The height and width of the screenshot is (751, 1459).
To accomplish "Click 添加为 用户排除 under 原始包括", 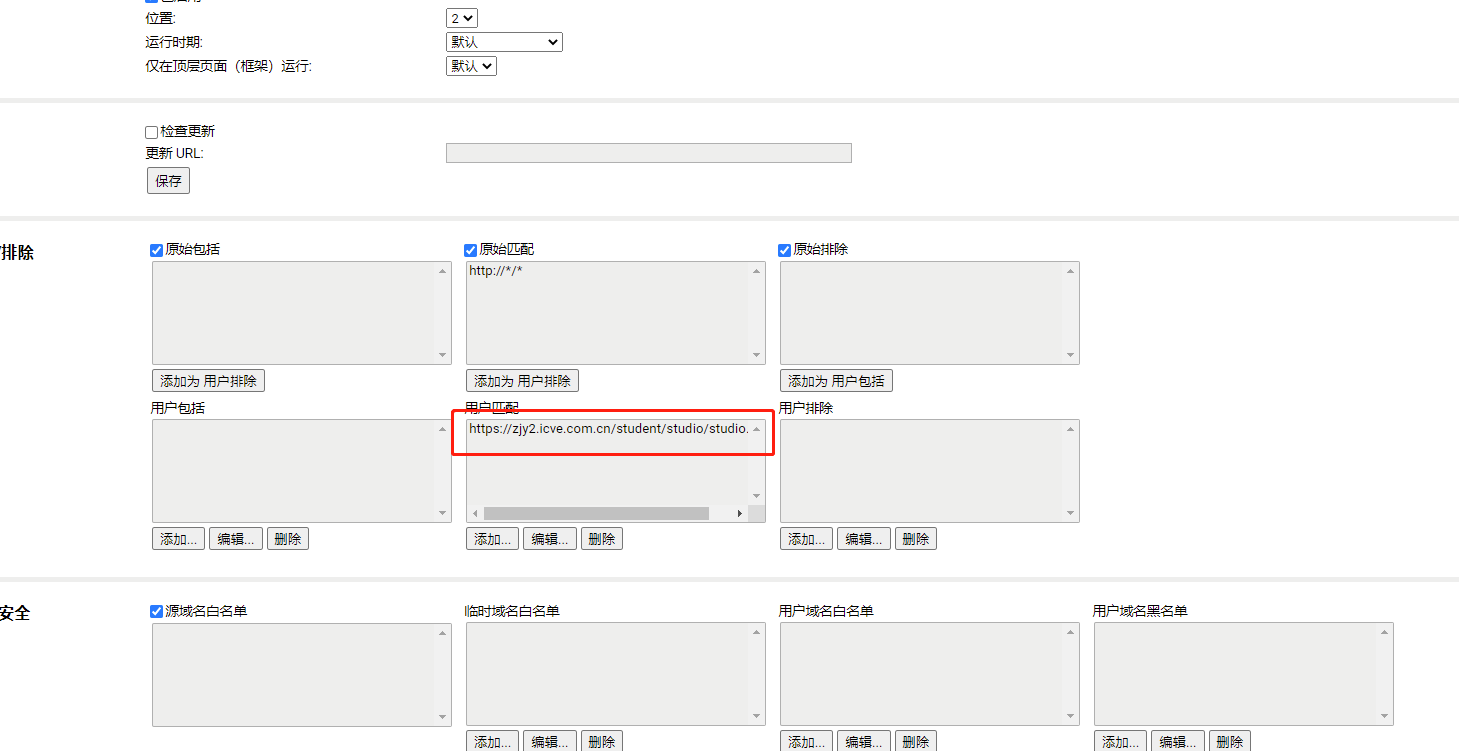I will [208, 380].
